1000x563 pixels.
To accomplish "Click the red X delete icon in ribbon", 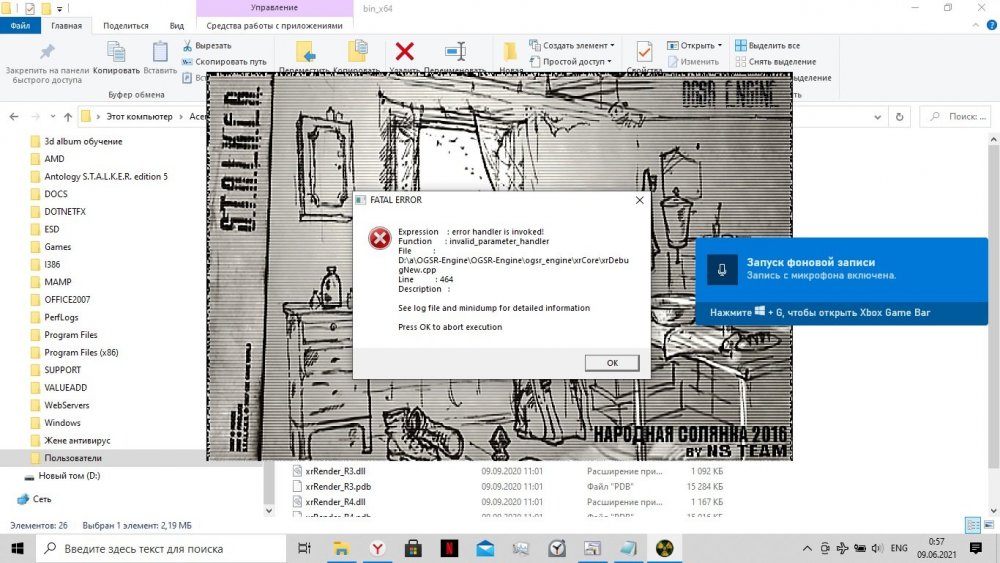I will pos(405,51).
